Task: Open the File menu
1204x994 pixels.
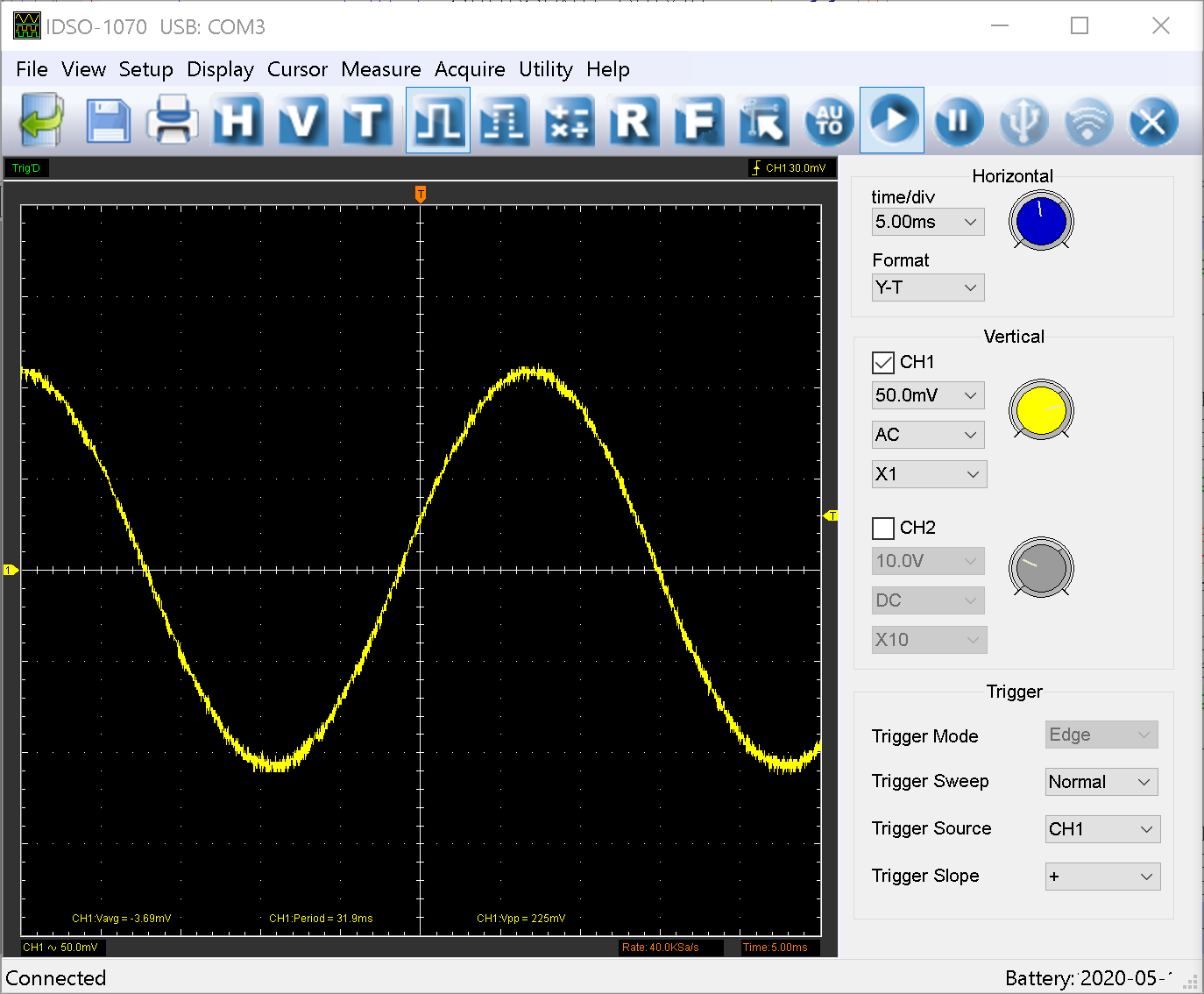Action: (x=32, y=69)
